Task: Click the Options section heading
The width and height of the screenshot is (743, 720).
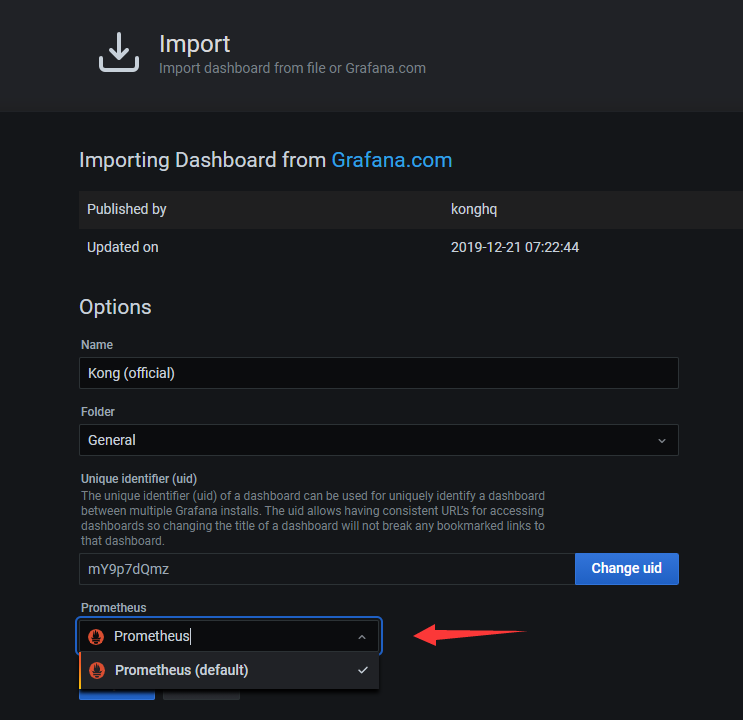Action: (115, 307)
